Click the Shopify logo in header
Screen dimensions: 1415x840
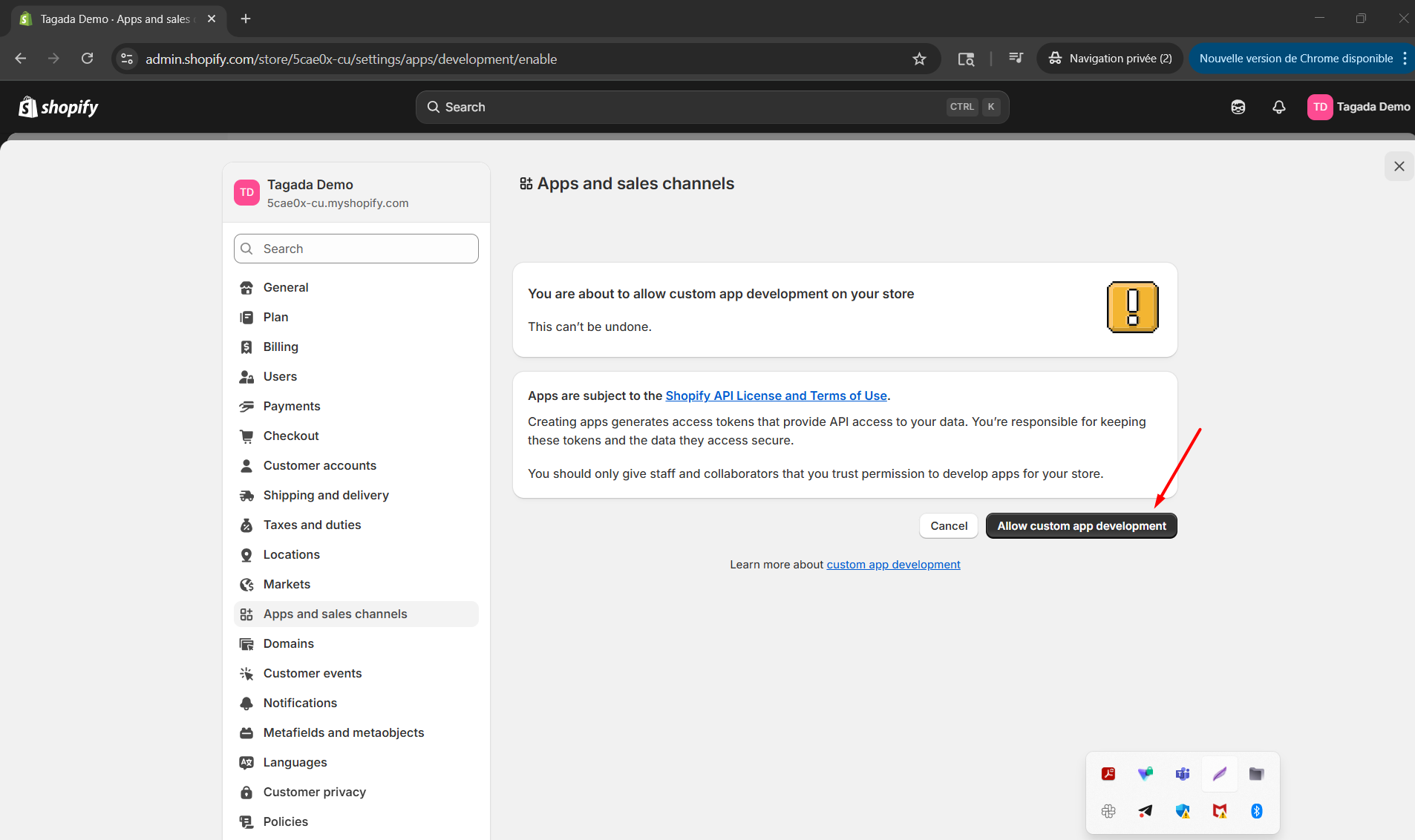(58, 108)
